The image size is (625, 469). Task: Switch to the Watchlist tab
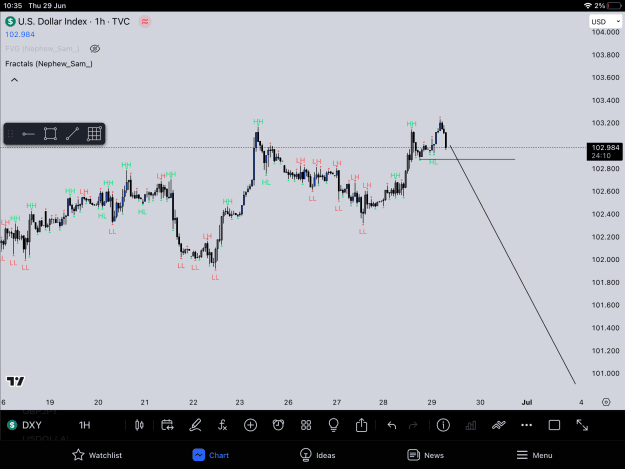(97, 455)
